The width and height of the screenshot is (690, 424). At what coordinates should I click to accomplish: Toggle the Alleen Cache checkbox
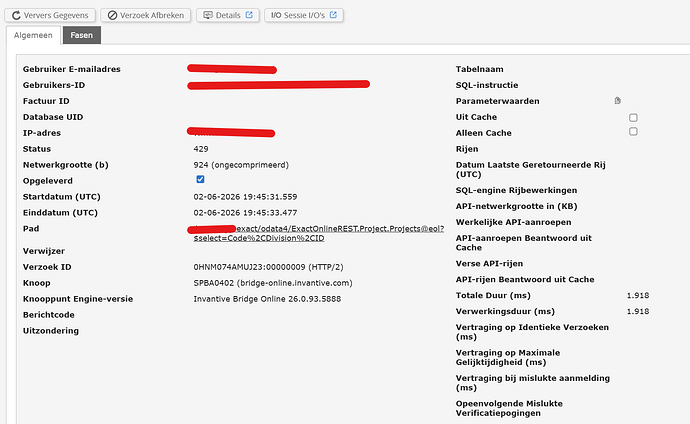(633, 132)
